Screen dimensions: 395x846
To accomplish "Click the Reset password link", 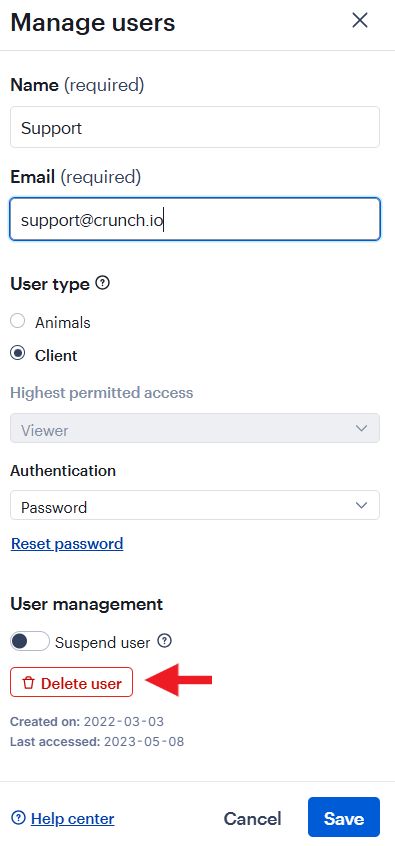I will pyautogui.click(x=67, y=543).
